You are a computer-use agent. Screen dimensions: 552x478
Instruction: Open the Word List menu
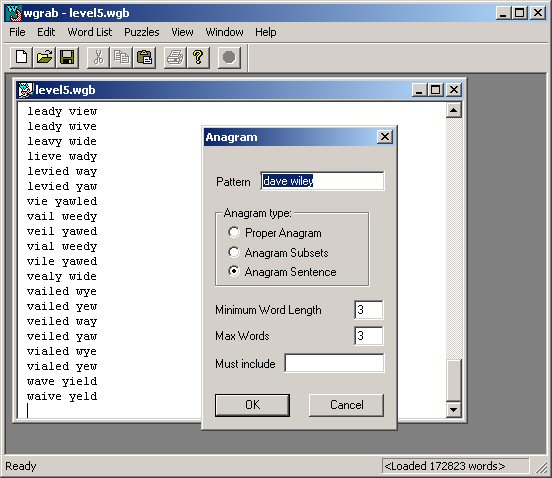coord(90,32)
